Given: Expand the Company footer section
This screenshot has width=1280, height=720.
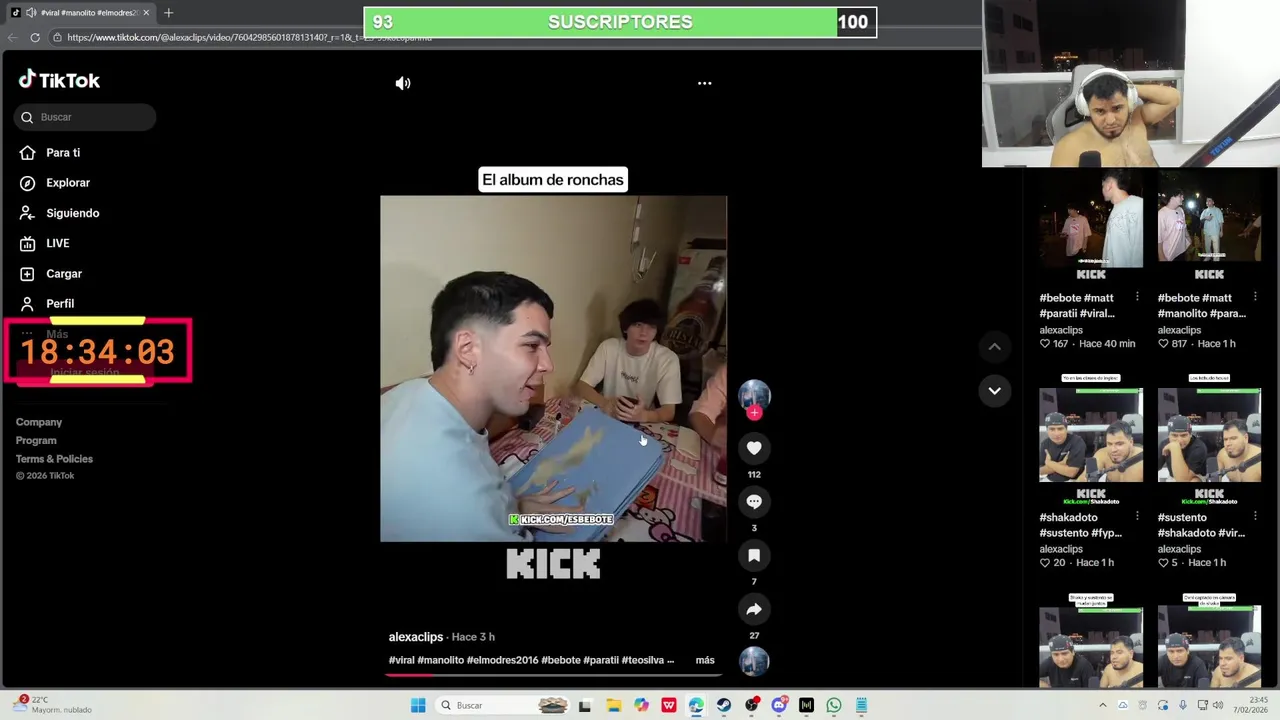Looking at the screenshot, I should coord(39,422).
